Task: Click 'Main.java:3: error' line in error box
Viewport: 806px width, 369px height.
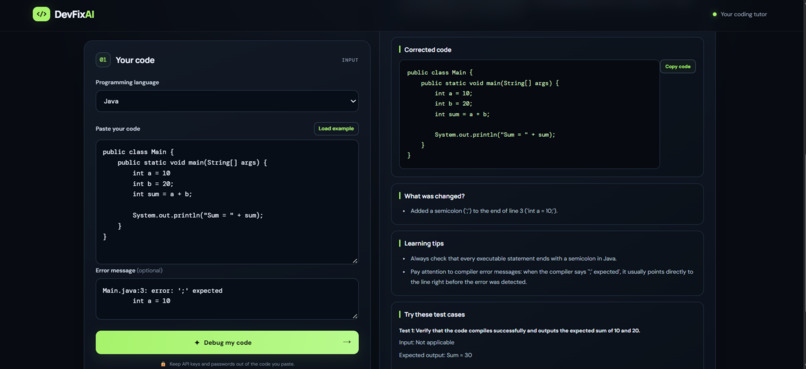Action: [162, 291]
